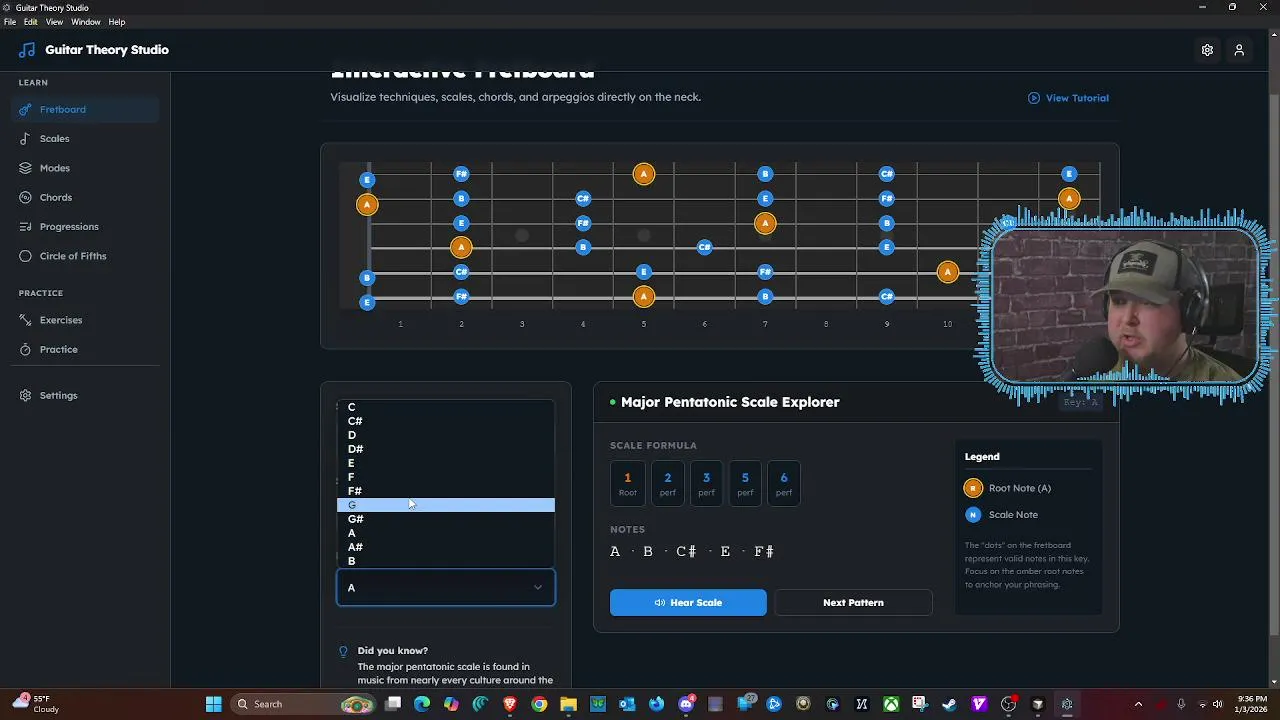Open Discord from the taskbar
The image size is (1280, 720).
click(686, 704)
